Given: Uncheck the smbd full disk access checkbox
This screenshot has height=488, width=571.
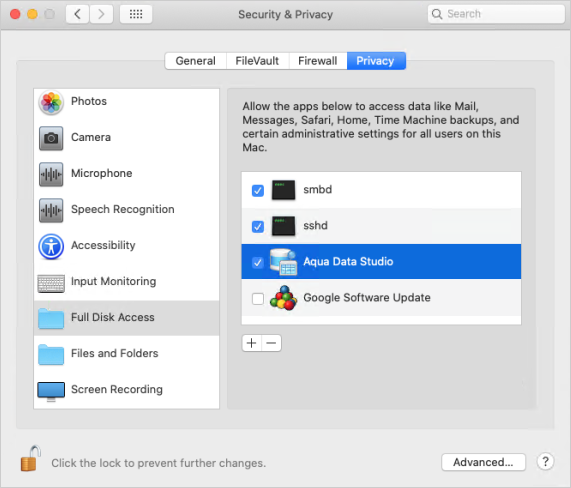Looking at the screenshot, I should [258, 190].
